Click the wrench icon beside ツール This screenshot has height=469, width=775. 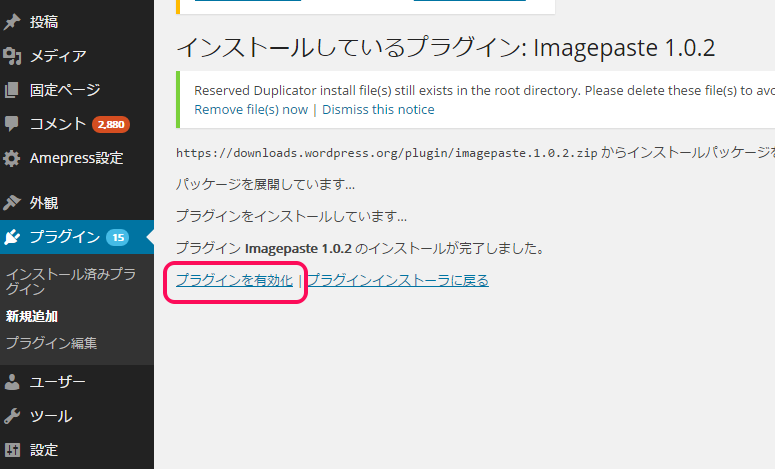[12, 416]
